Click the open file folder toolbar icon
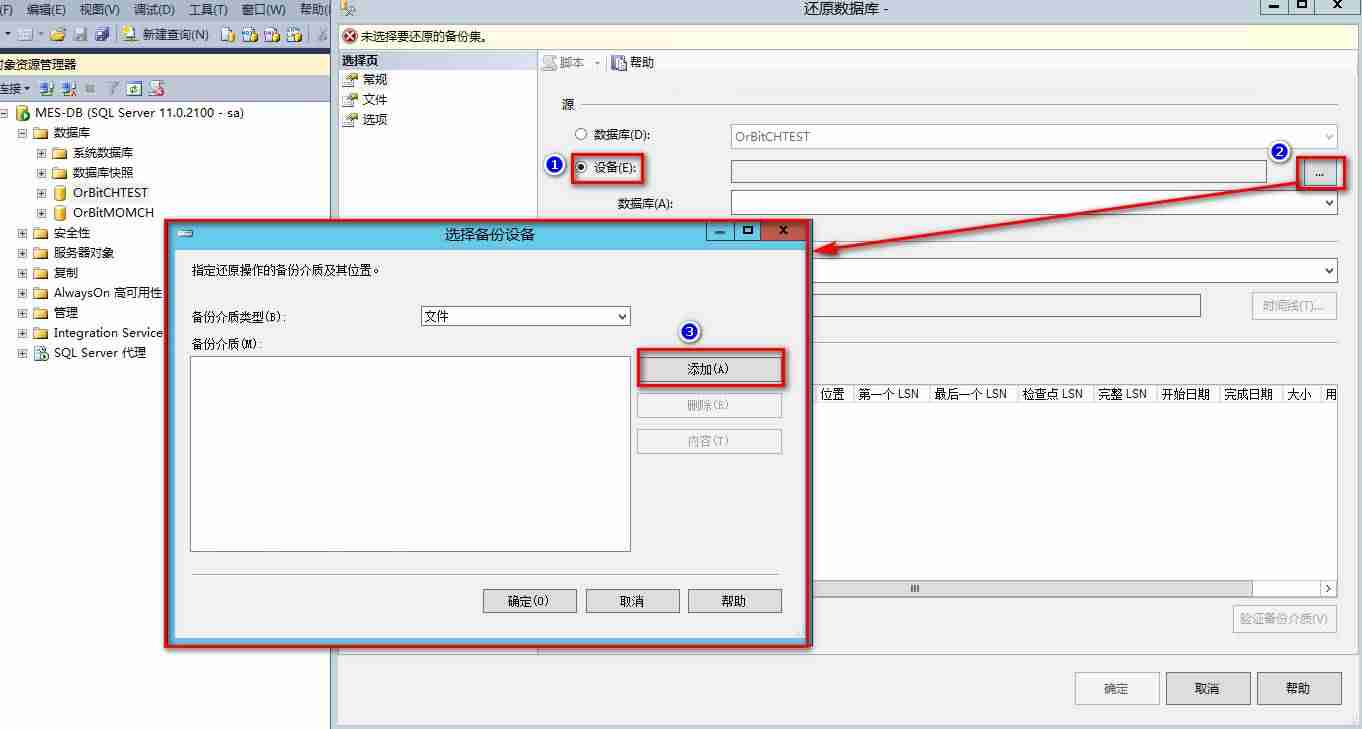The image size is (1362, 729). pyautogui.click(x=57, y=34)
